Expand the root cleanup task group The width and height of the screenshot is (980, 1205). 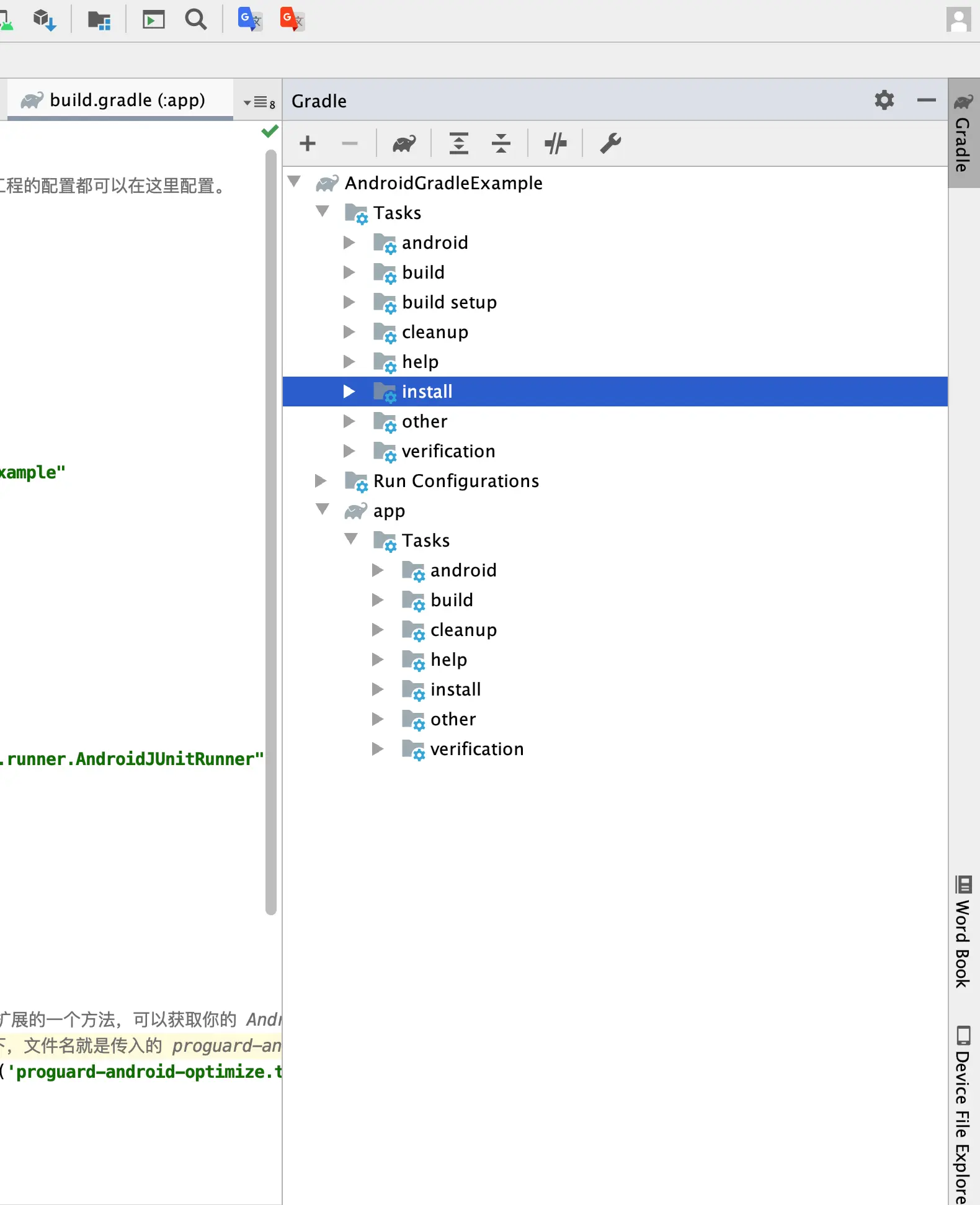point(349,331)
